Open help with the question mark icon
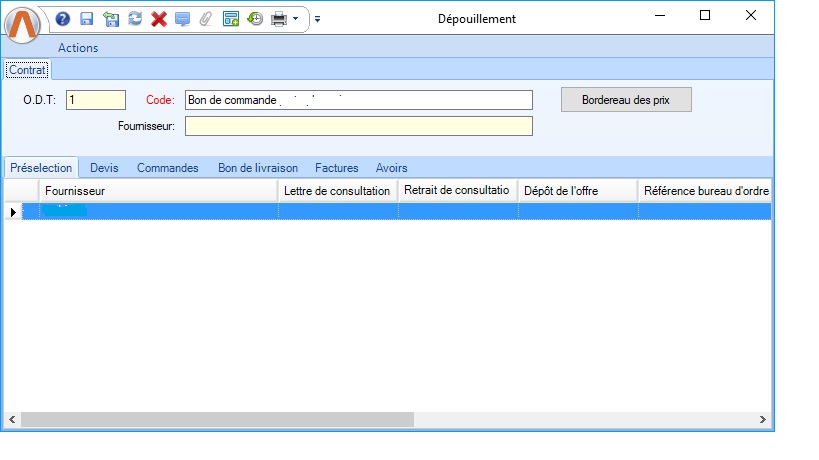The height and width of the screenshot is (460, 819). click(63, 18)
